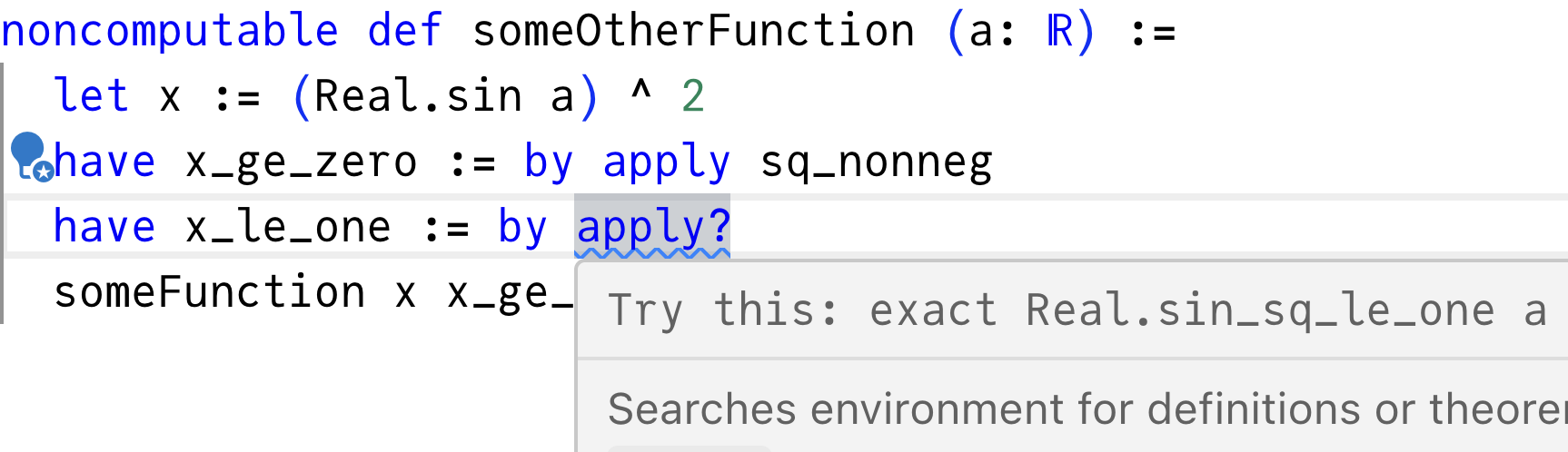Screen dimensions: 1568x452
Task: Click 'x_le_one' hypothesis name
Action: pos(288,228)
